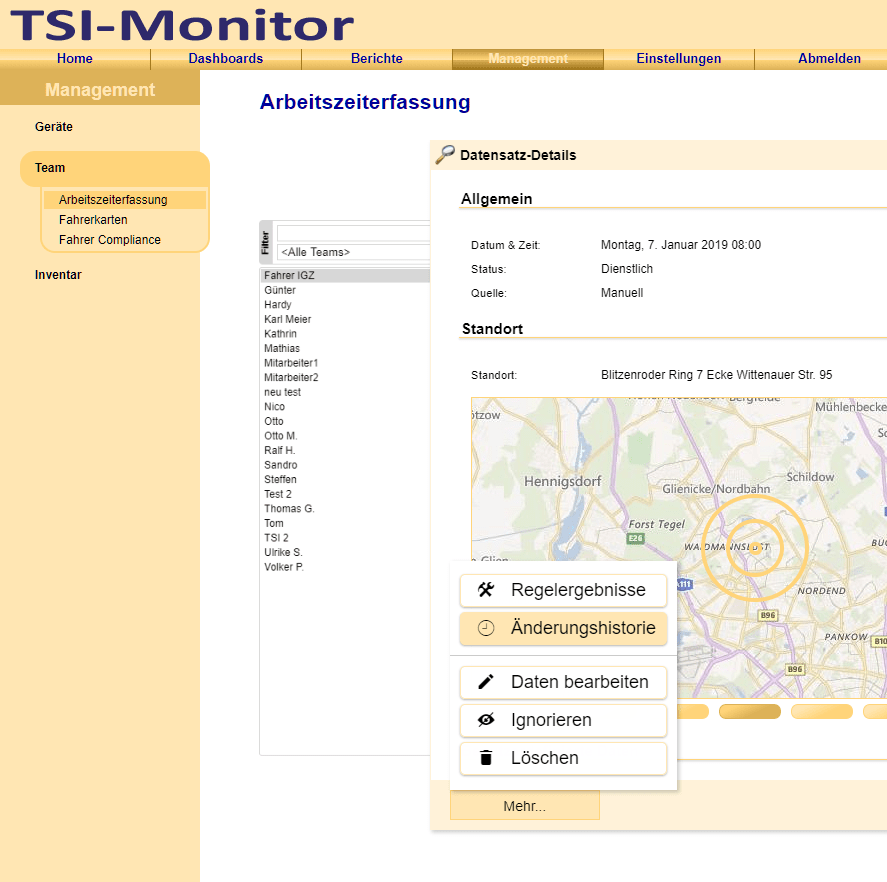Click the darker golden button below the map
This screenshot has height=882, width=887.
750,711
